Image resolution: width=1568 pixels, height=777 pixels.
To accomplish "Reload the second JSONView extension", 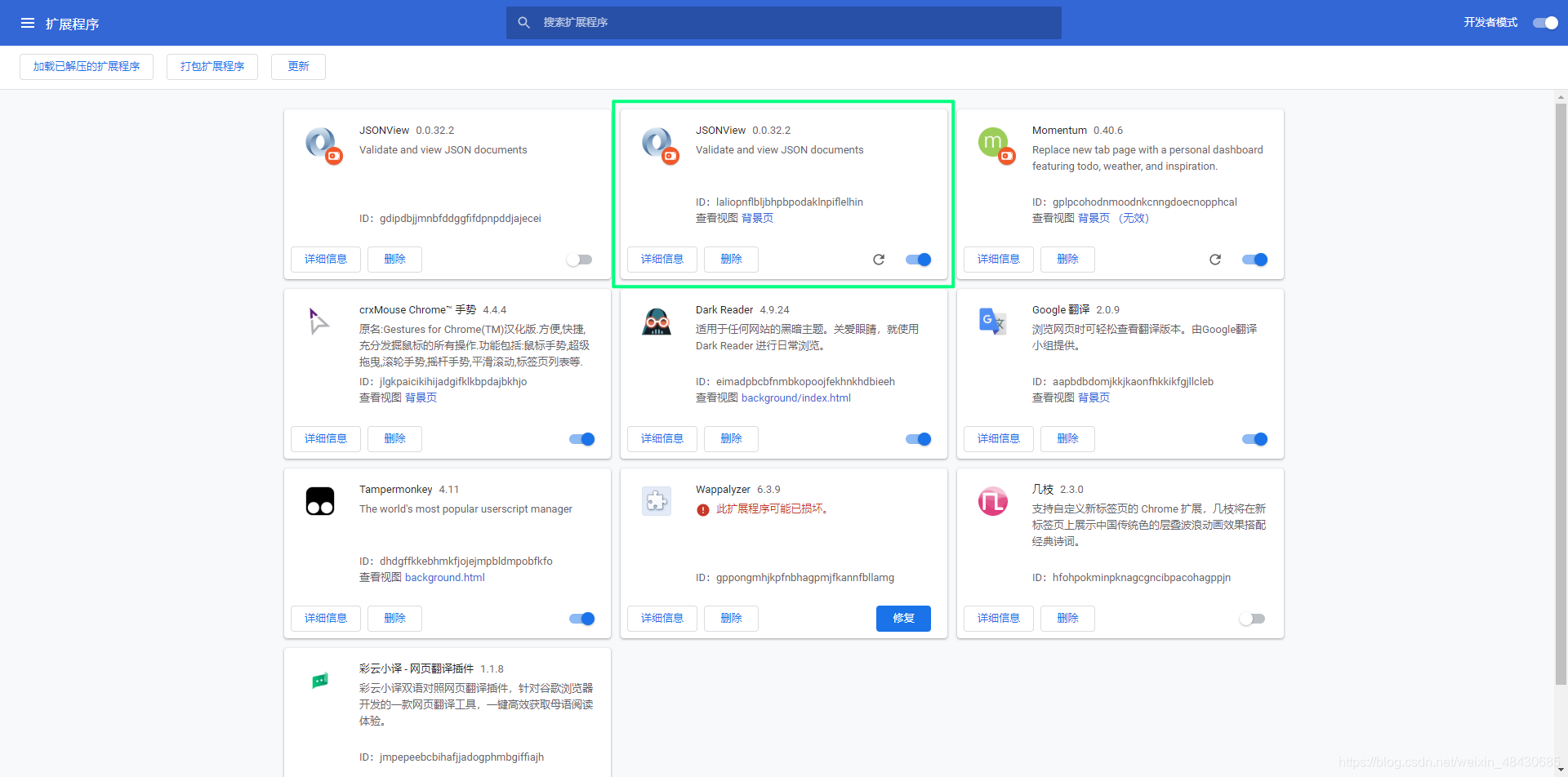I will click(x=879, y=260).
